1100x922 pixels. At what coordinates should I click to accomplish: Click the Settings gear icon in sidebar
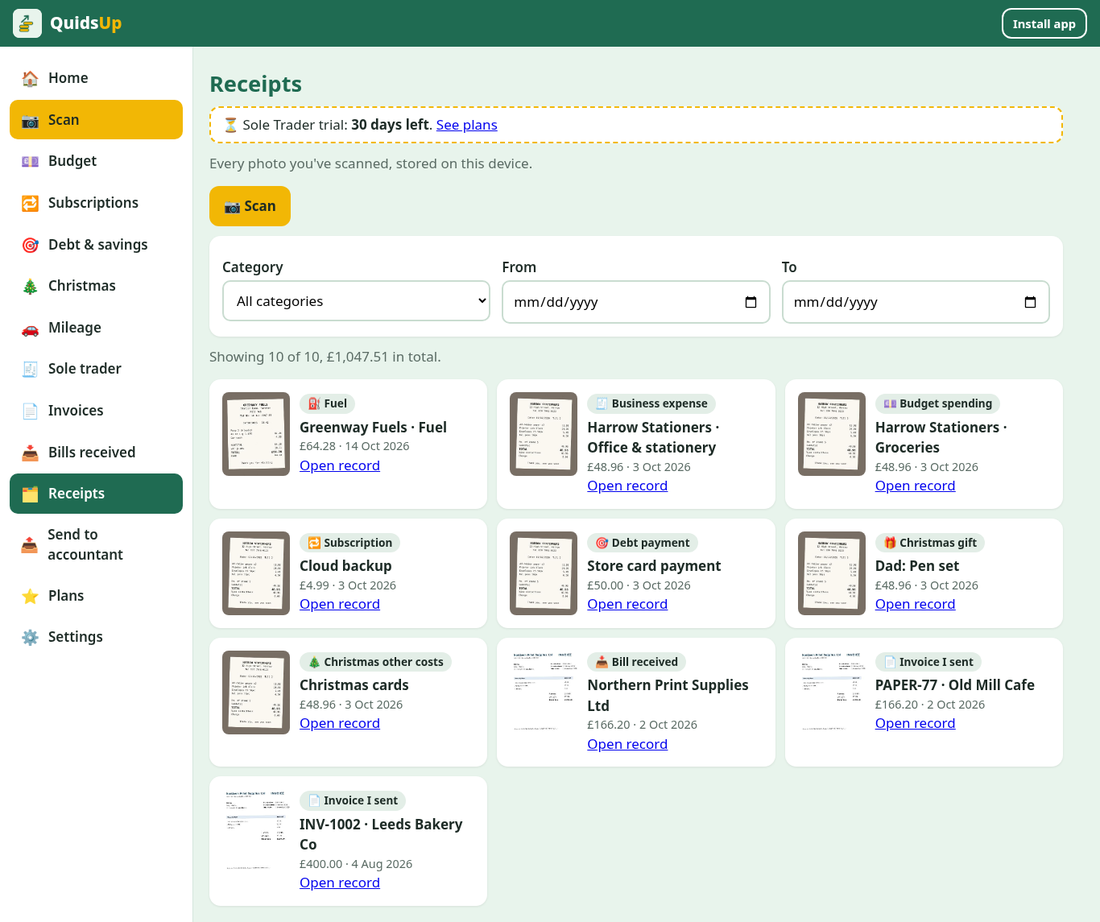coord(29,638)
